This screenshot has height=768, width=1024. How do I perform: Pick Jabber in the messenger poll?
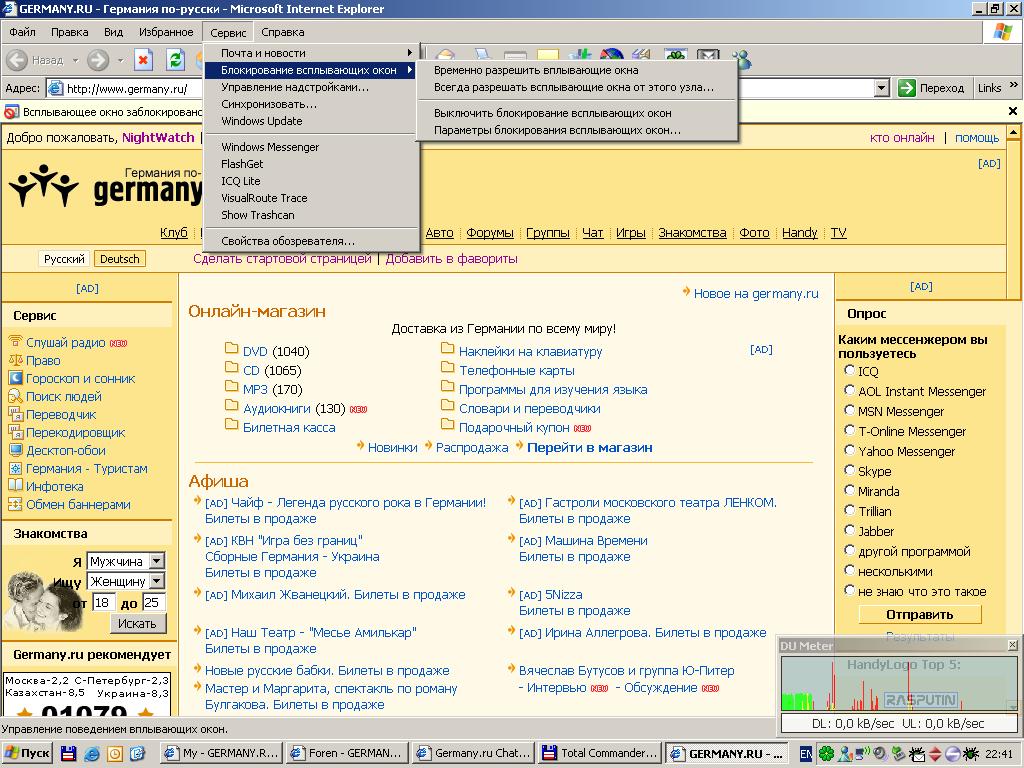[850, 530]
